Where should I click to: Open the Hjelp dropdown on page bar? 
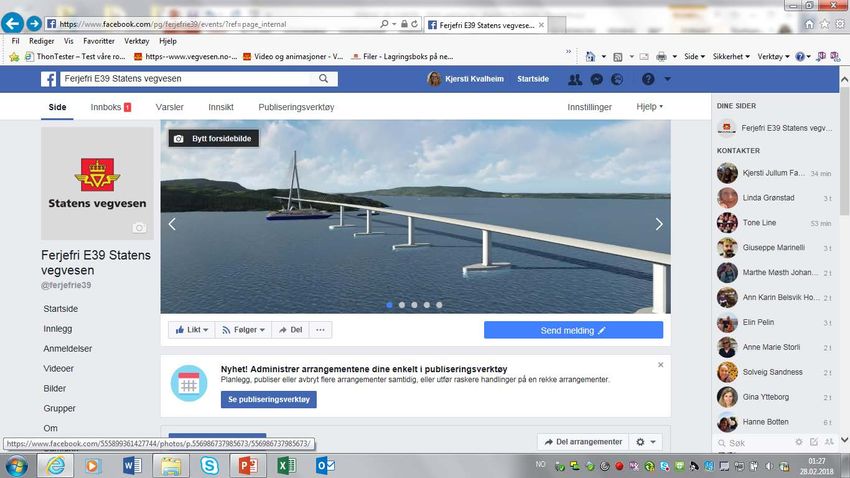pyautogui.click(x=649, y=107)
